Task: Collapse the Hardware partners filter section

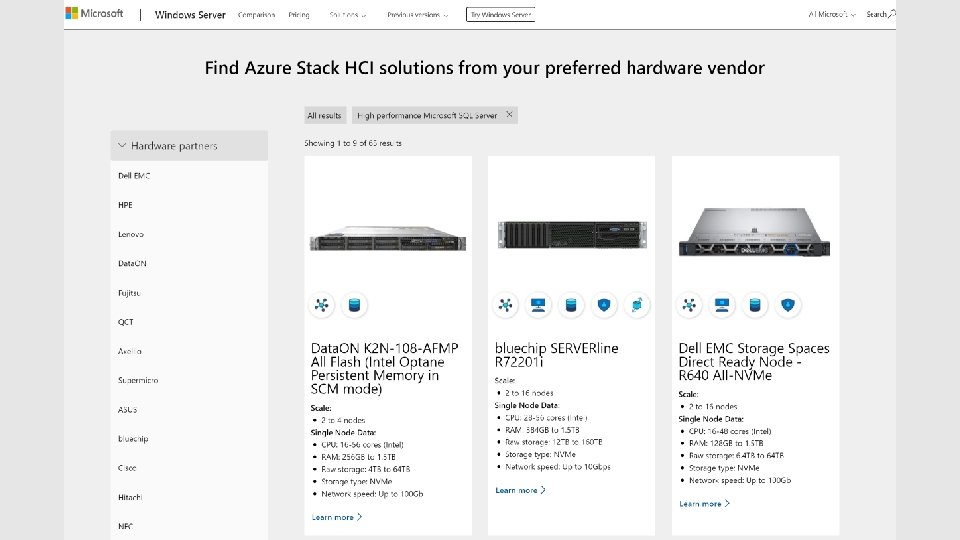Action: coord(122,146)
